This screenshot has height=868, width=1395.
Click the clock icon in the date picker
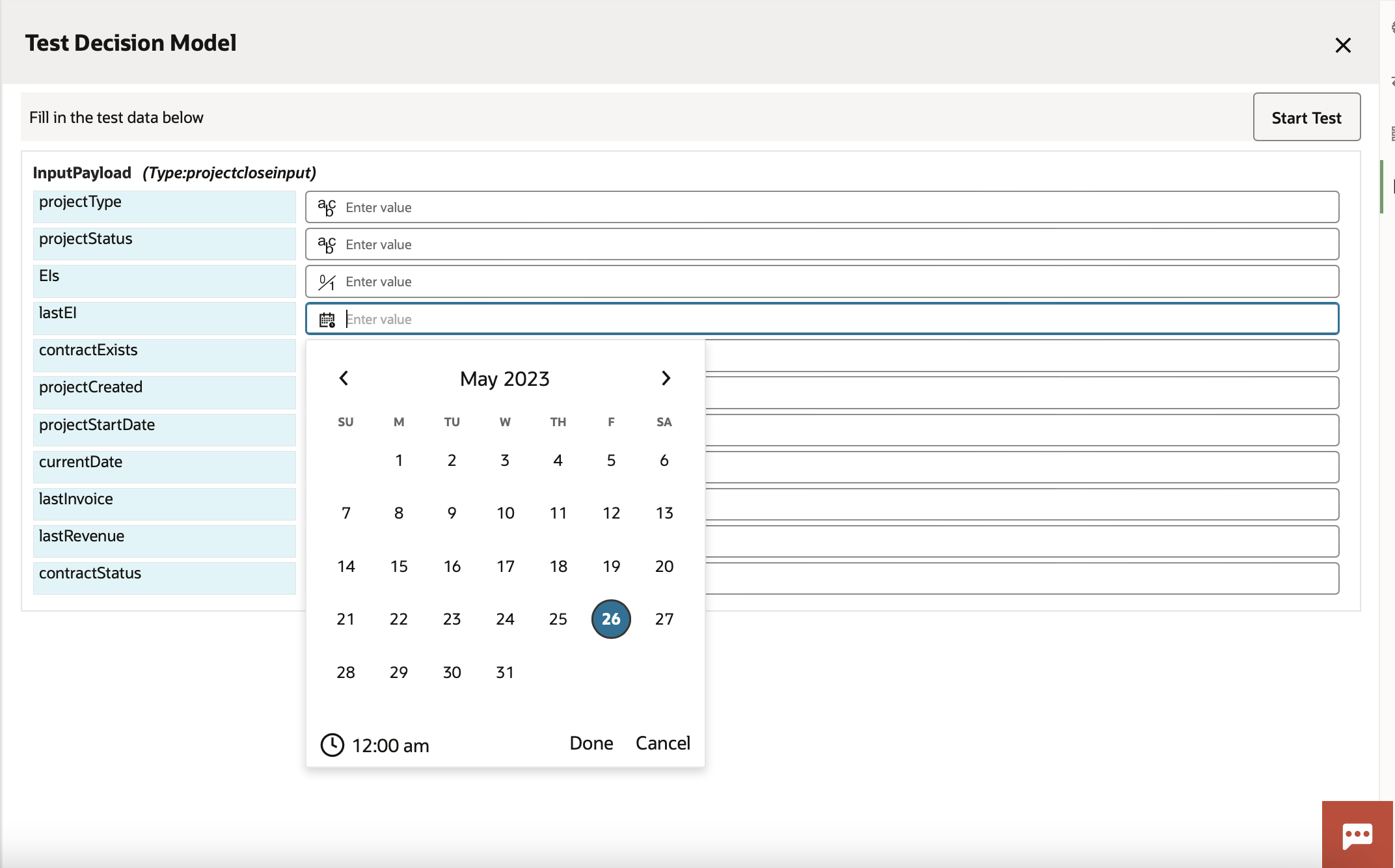point(332,745)
